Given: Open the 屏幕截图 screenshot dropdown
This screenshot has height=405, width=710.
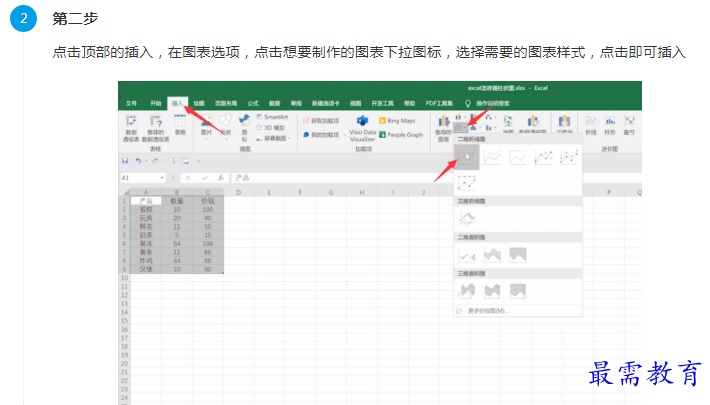Looking at the screenshot, I should point(273,138).
